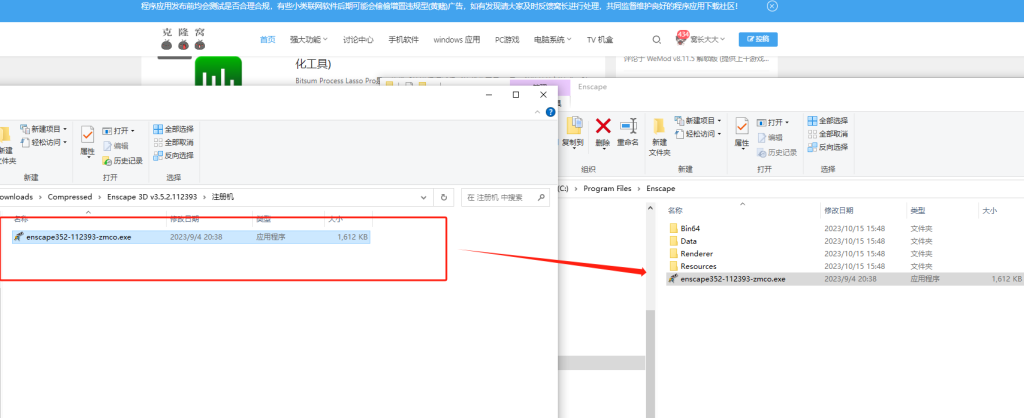Click Select All (全部选择) in 注册机 window
Viewport: 1024px width, 418px height.
point(174,129)
